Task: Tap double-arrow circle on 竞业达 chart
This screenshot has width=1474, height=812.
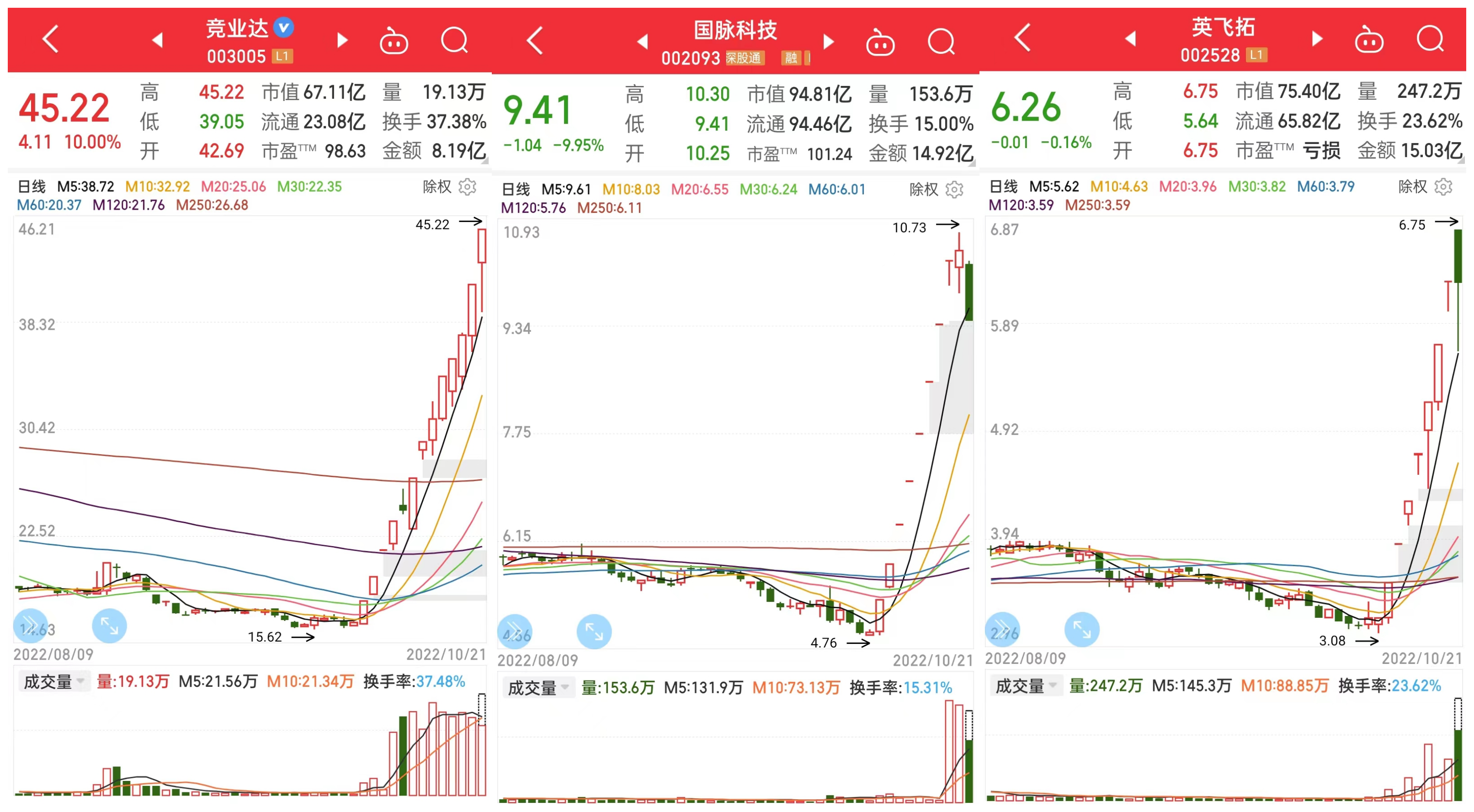Action: click(x=30, y=626)
